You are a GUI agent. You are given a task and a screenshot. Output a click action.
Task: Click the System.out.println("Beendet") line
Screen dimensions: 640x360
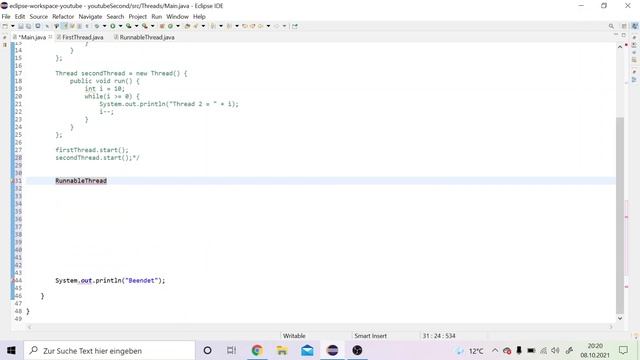(110, 280)
